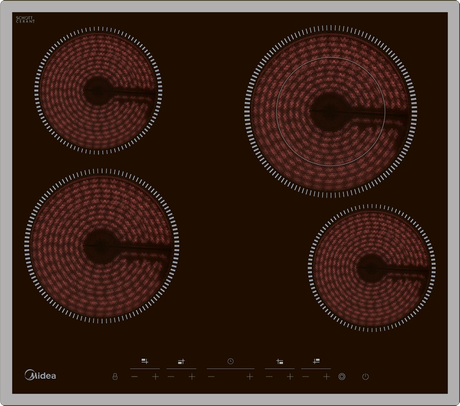The height and width of the screenshot is (406, 460).
Task: Decrease the timer with its minus button
Action: click(x=211, y=377)
